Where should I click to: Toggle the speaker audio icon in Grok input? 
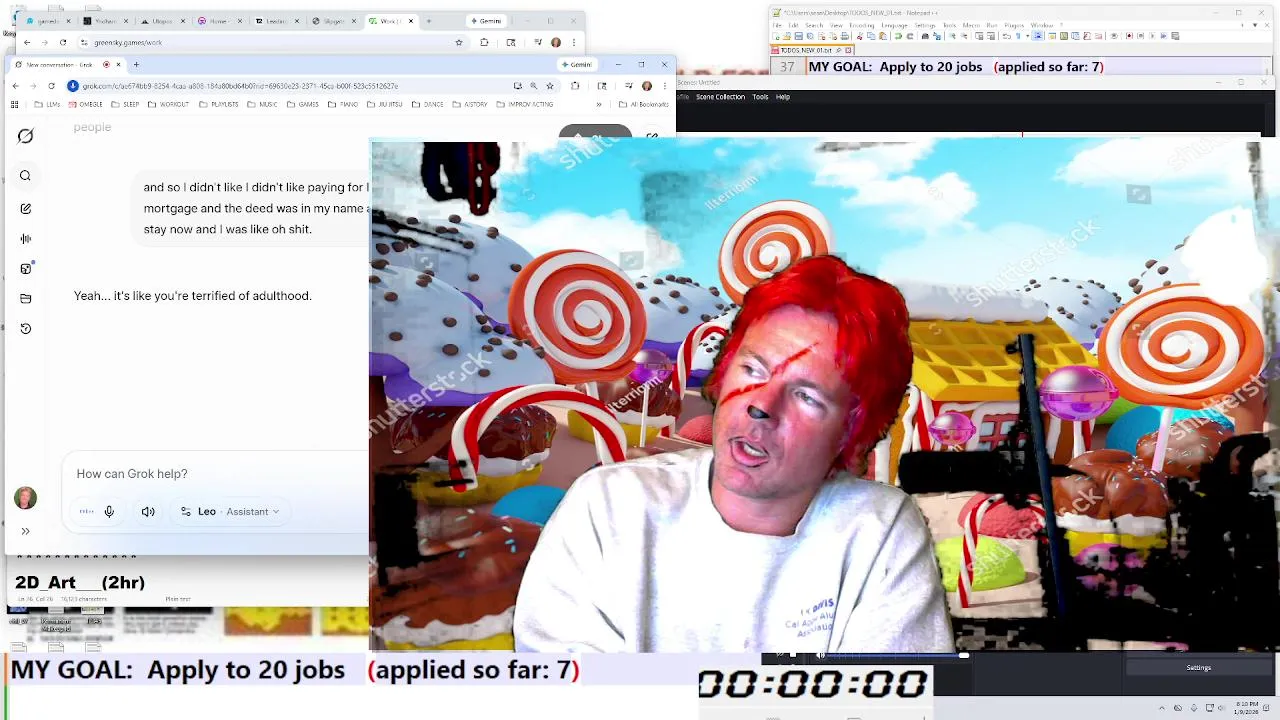tap(148, 512)
